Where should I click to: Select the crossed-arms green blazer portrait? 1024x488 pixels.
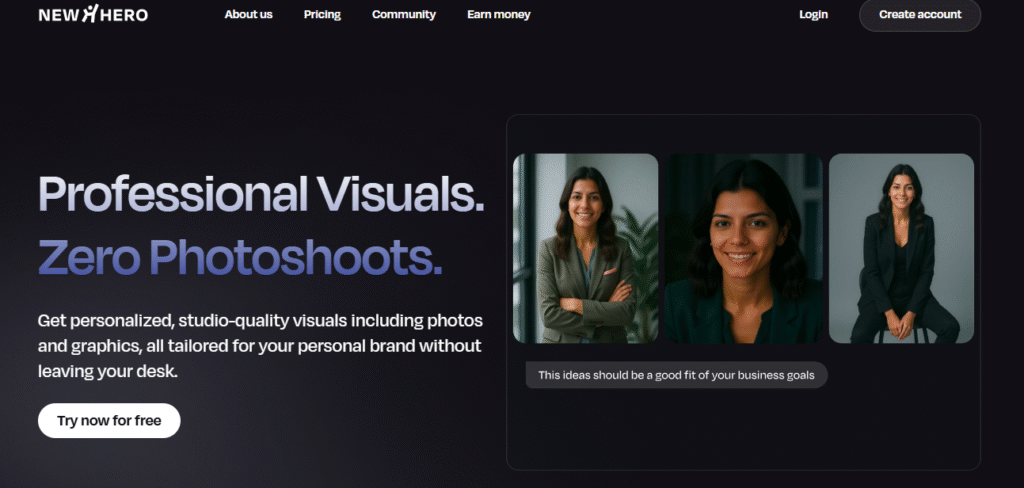click(x=585, y=248)
